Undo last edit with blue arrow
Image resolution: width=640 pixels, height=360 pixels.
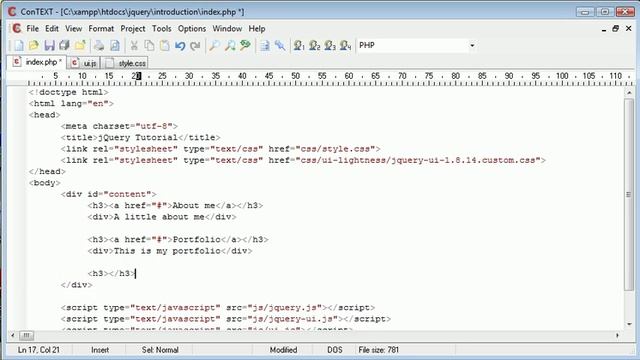click(x=180, y=45)
